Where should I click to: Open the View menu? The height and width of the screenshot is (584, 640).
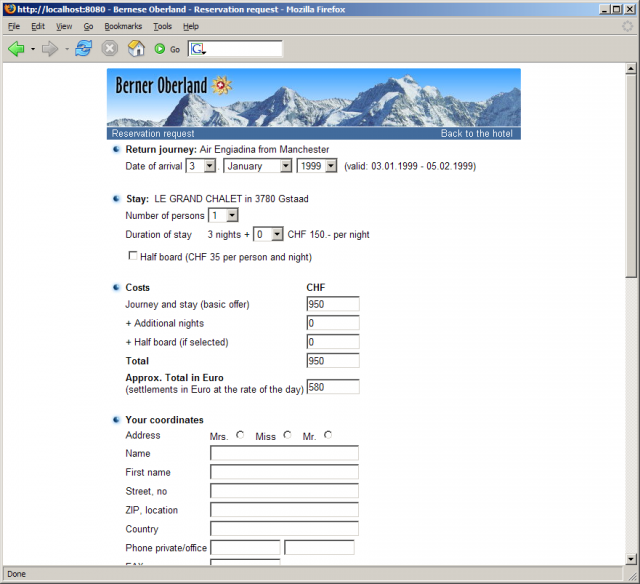[64, 27]
